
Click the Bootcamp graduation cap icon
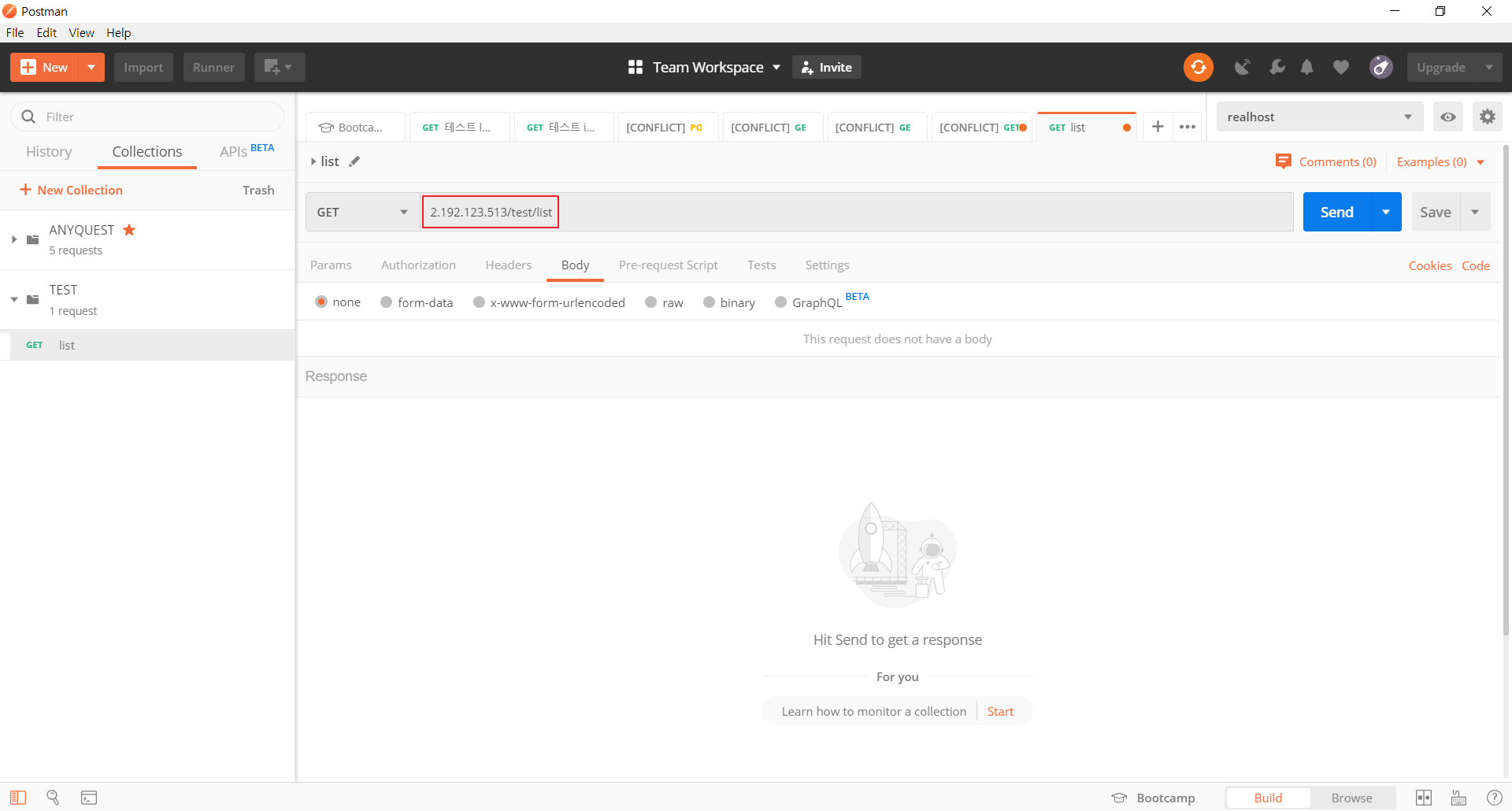click(1119, 798)
